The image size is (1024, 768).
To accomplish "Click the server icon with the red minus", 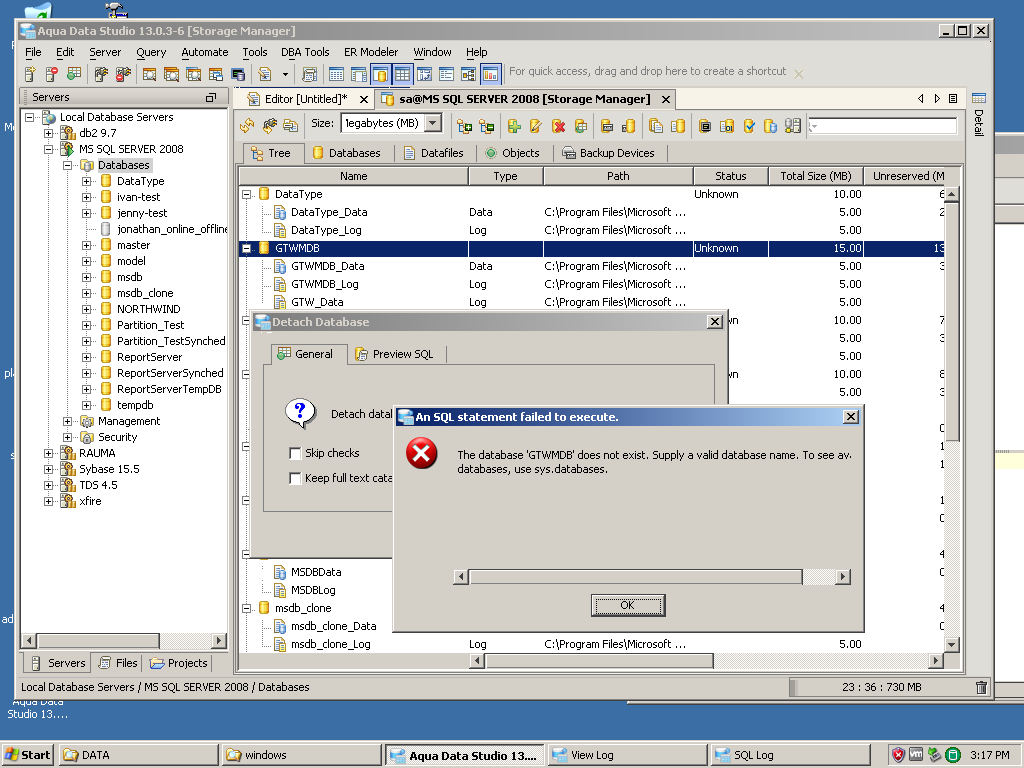I will point(52,74).
